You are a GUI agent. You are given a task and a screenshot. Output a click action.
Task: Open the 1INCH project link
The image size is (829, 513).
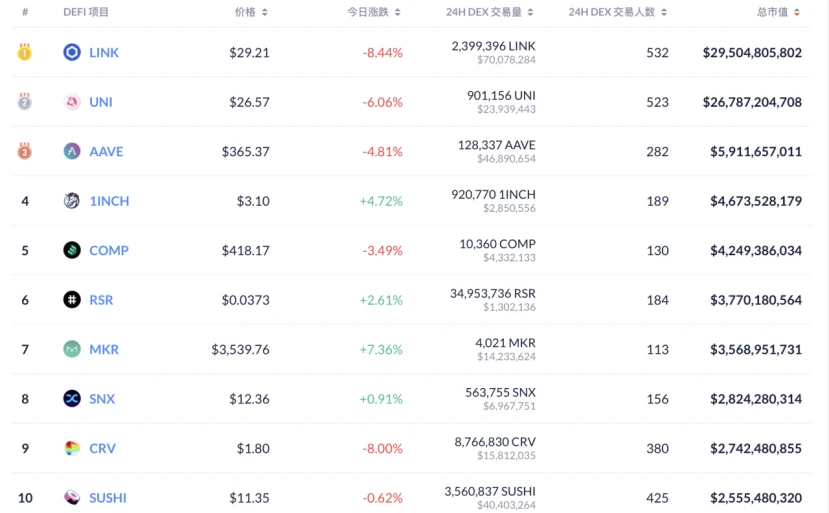[x=109, y=201]
